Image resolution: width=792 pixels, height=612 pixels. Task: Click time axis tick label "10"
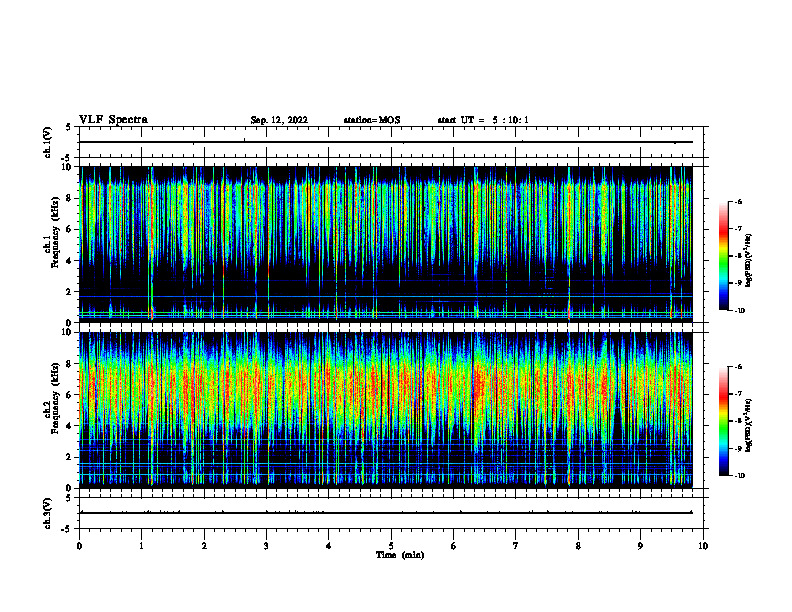pyautogui.click(x=703, y=546)
